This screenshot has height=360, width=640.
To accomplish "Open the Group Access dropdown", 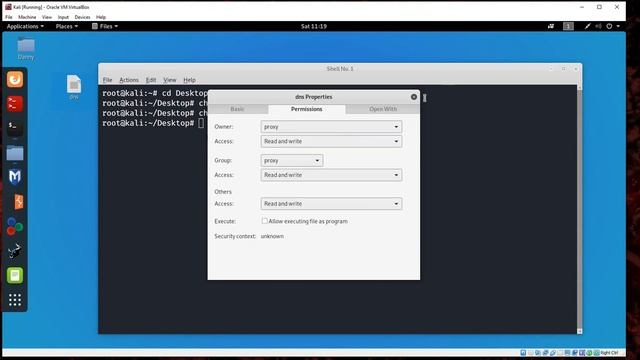I will 331,175.
